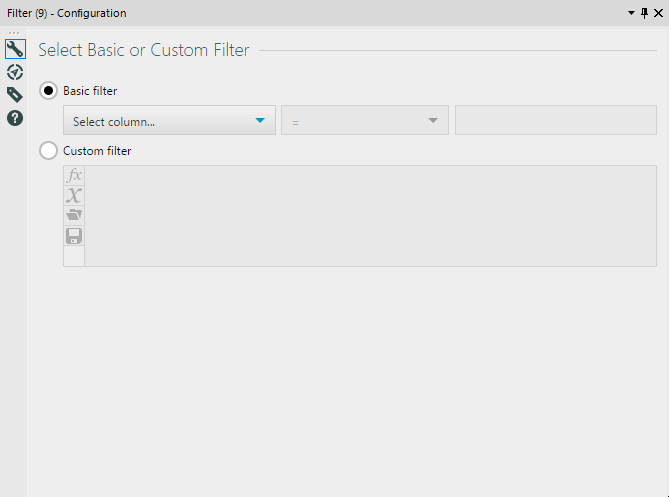Click the three-dot grip above the sidebar
Image resolution: width=669 pixels, height=497 pixels.
(14, 33)
